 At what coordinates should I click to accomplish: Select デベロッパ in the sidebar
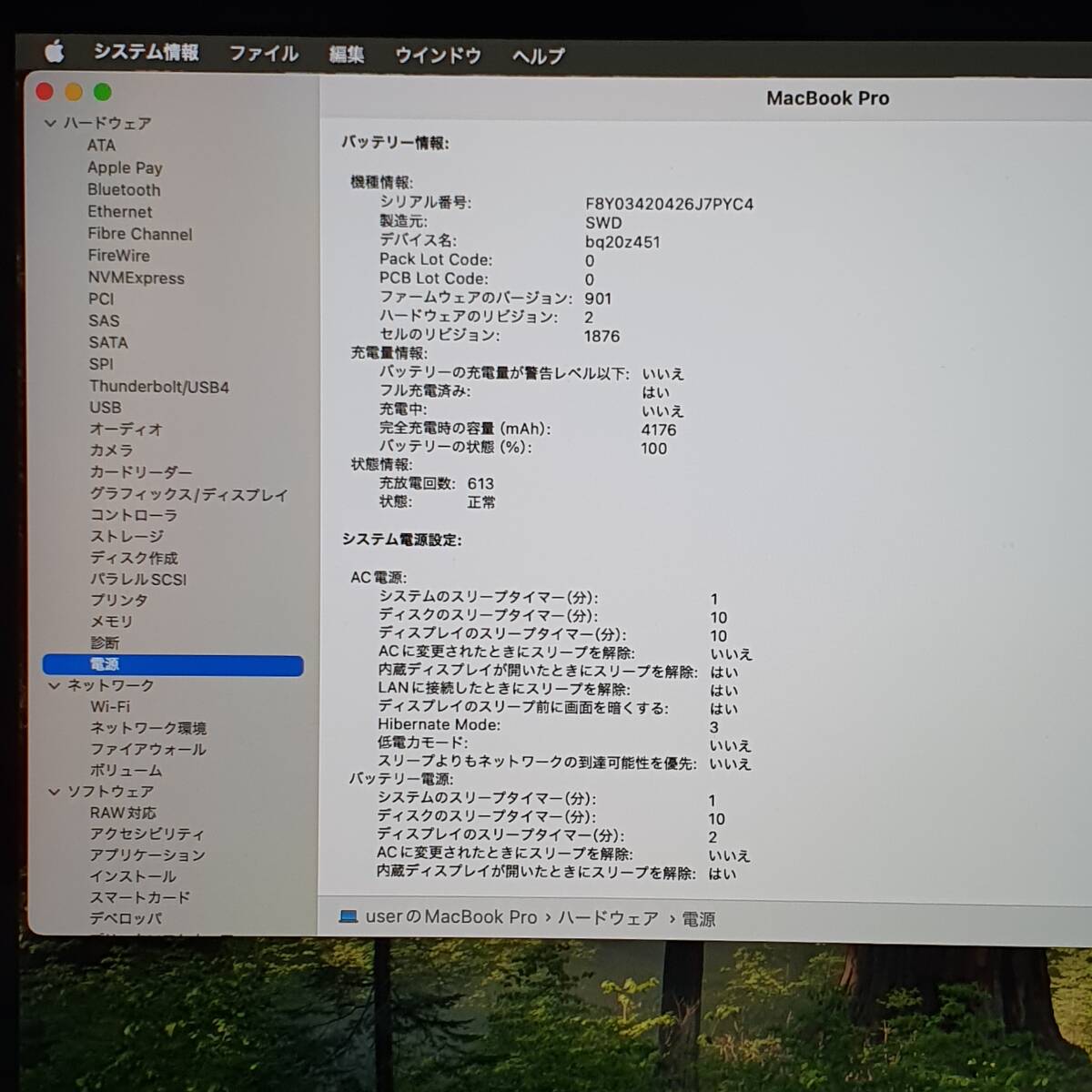point(126,918)
